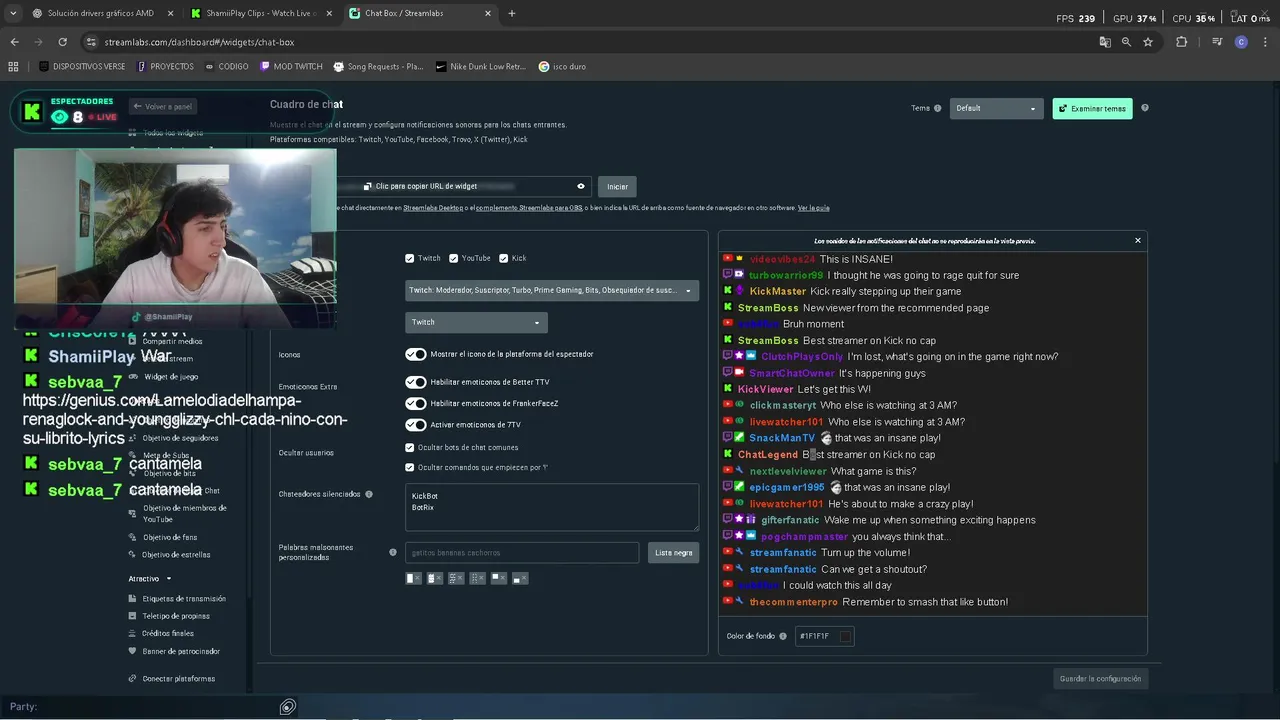Open the Chrome profile avatar

[1241, 42]
